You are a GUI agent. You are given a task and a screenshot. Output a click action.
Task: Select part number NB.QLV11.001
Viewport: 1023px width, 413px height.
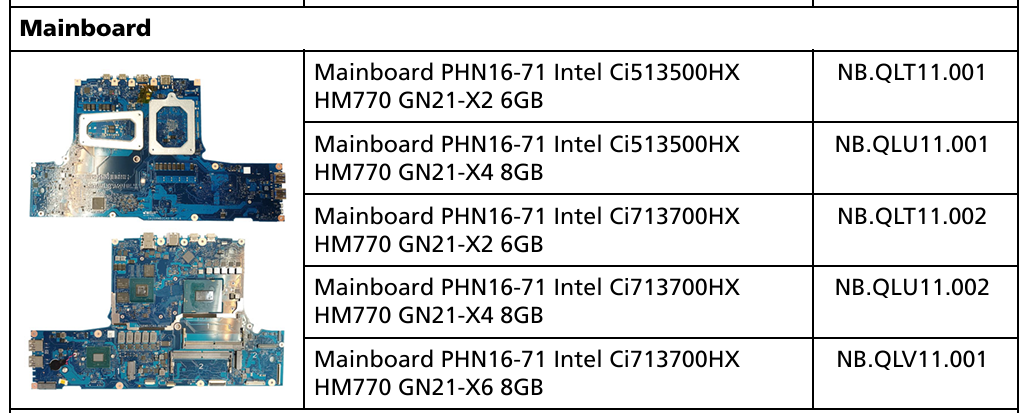(911, 359)
